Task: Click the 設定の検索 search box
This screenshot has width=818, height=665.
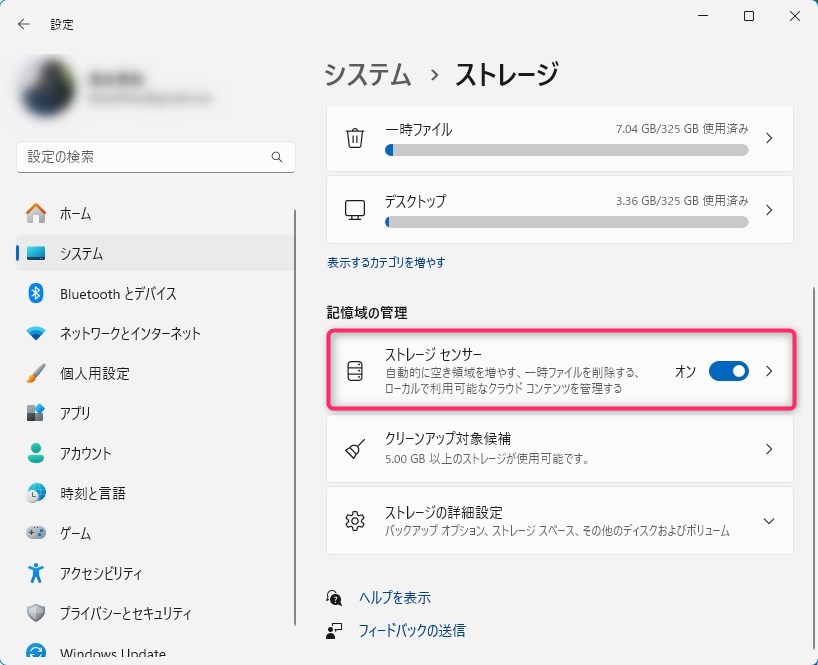Action: [x=145, y=157]
